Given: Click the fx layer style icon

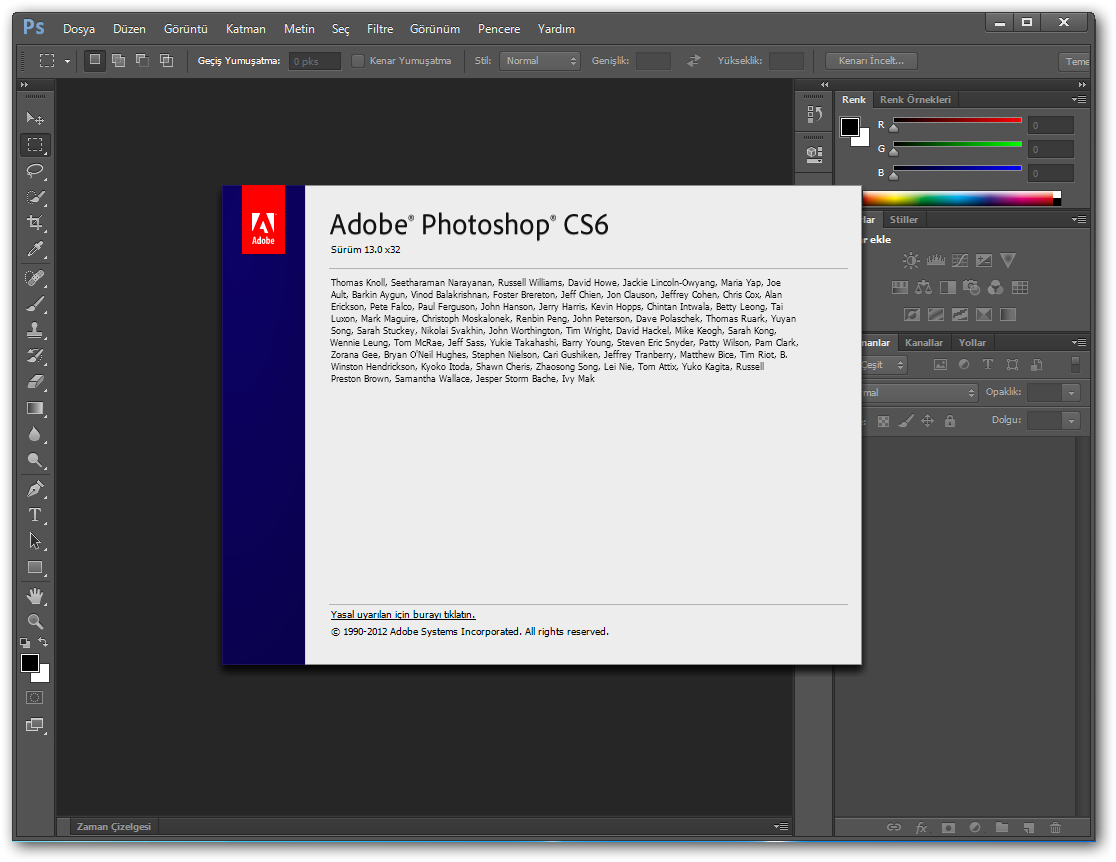Looking at the screenshot, I should click(921, 827).
